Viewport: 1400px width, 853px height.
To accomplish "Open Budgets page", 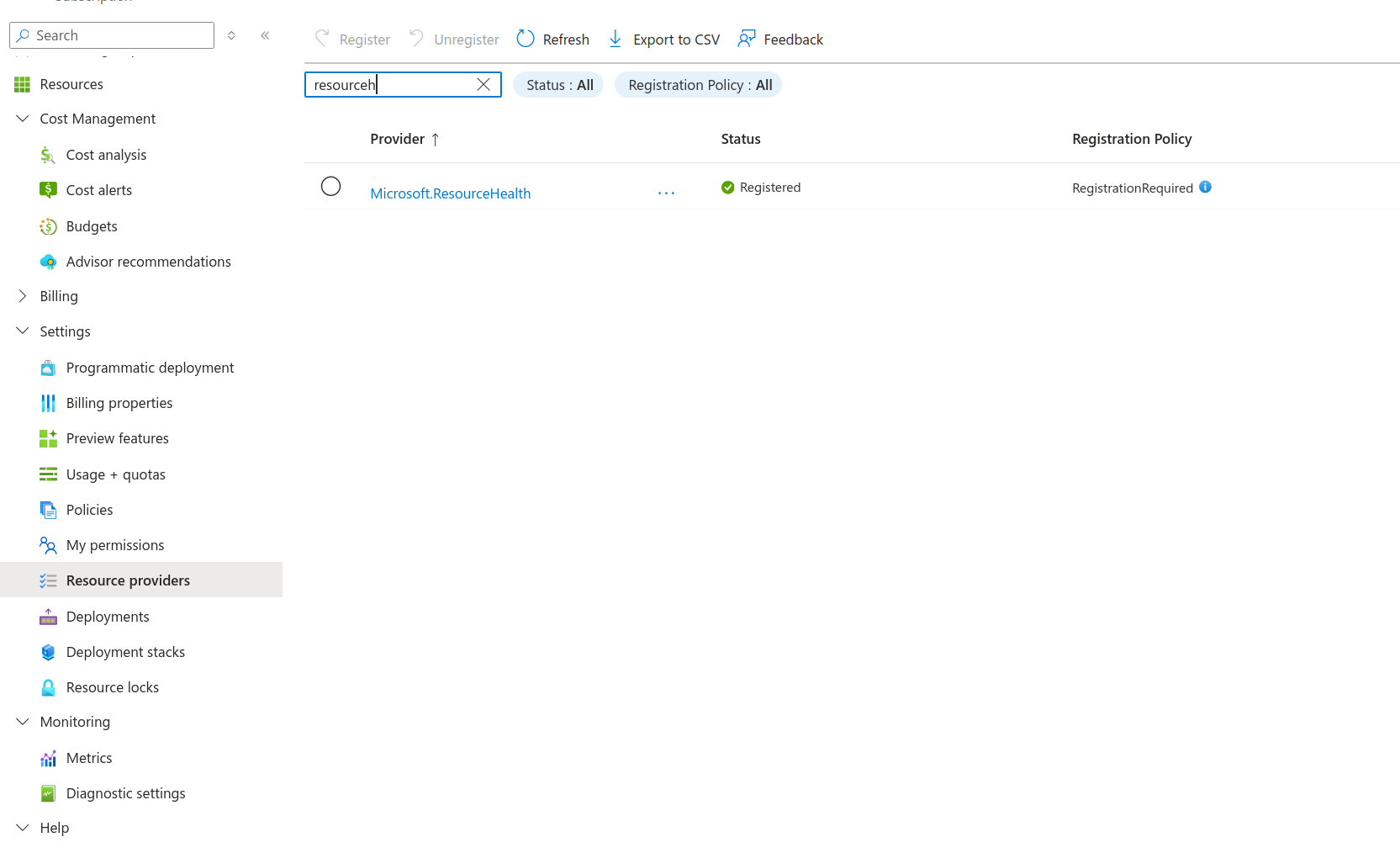I will click(92, 226).
